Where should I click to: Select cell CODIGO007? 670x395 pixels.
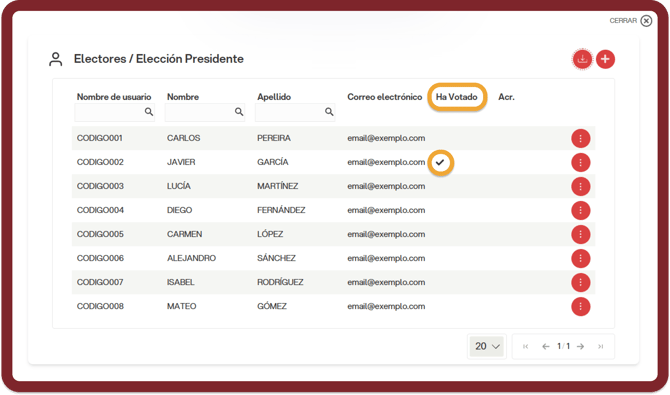(100, 282)
